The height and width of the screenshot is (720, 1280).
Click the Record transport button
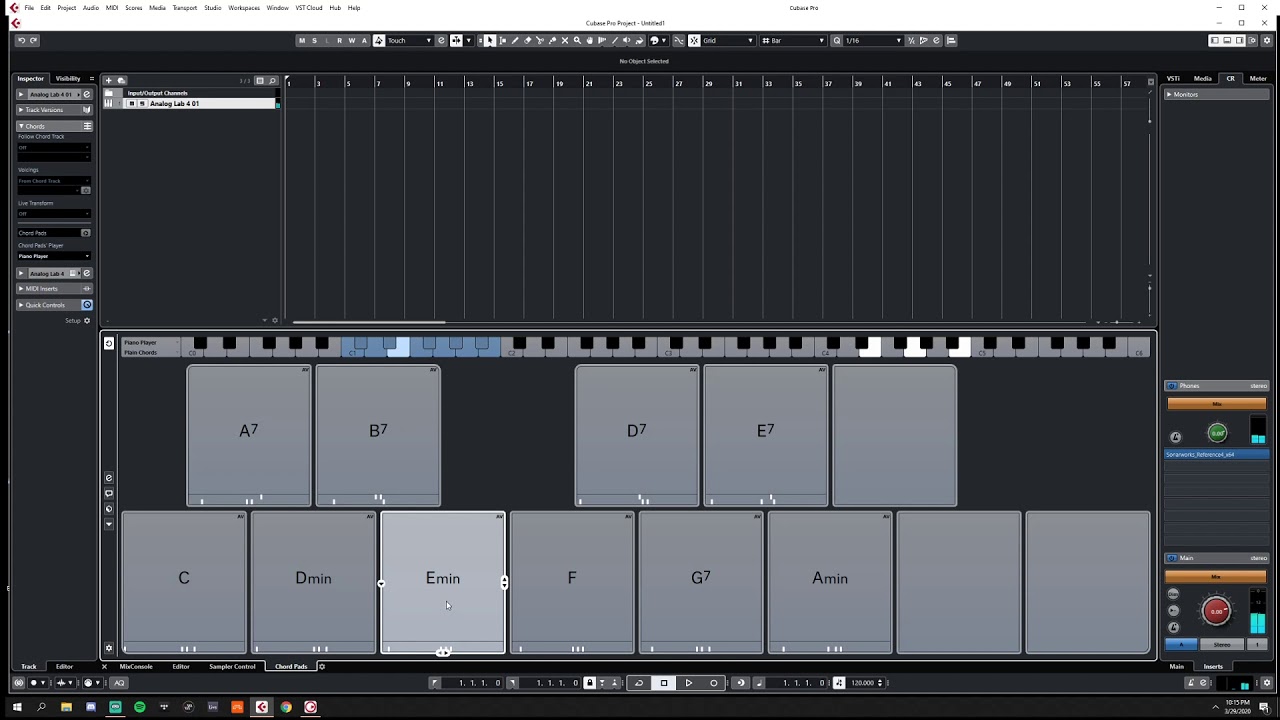pos(713,683)
